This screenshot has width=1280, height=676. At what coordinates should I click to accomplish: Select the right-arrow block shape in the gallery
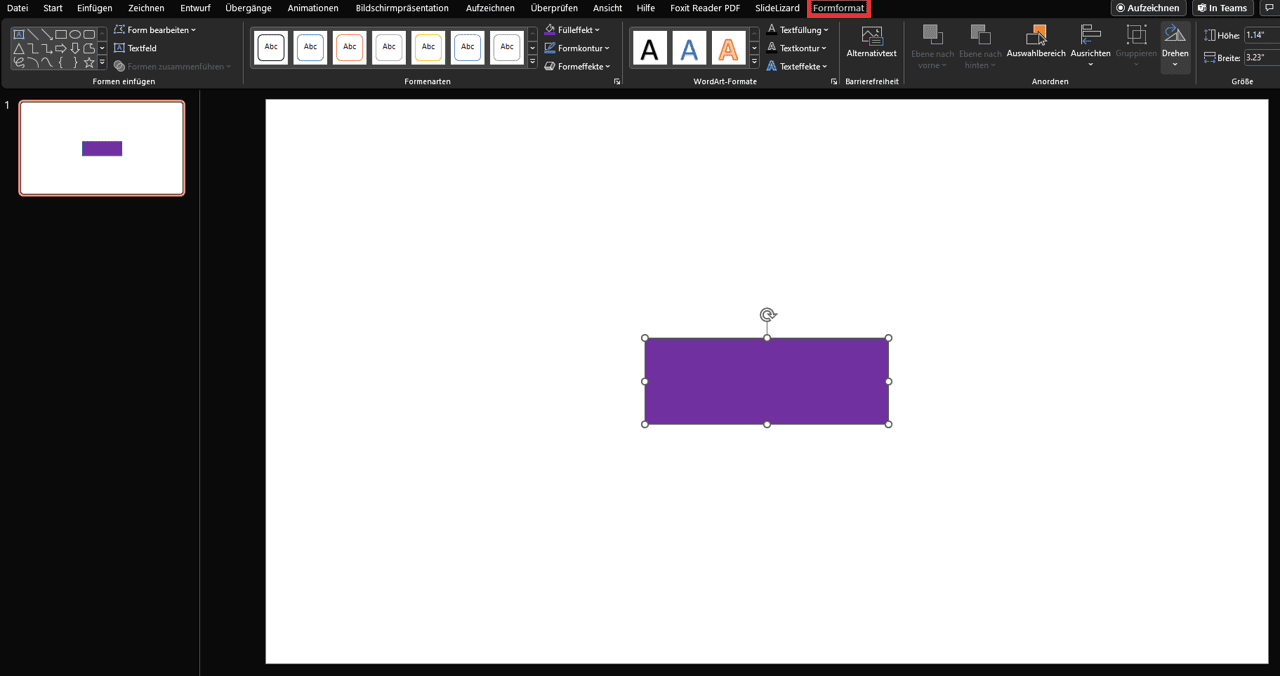tap(61, 48)
